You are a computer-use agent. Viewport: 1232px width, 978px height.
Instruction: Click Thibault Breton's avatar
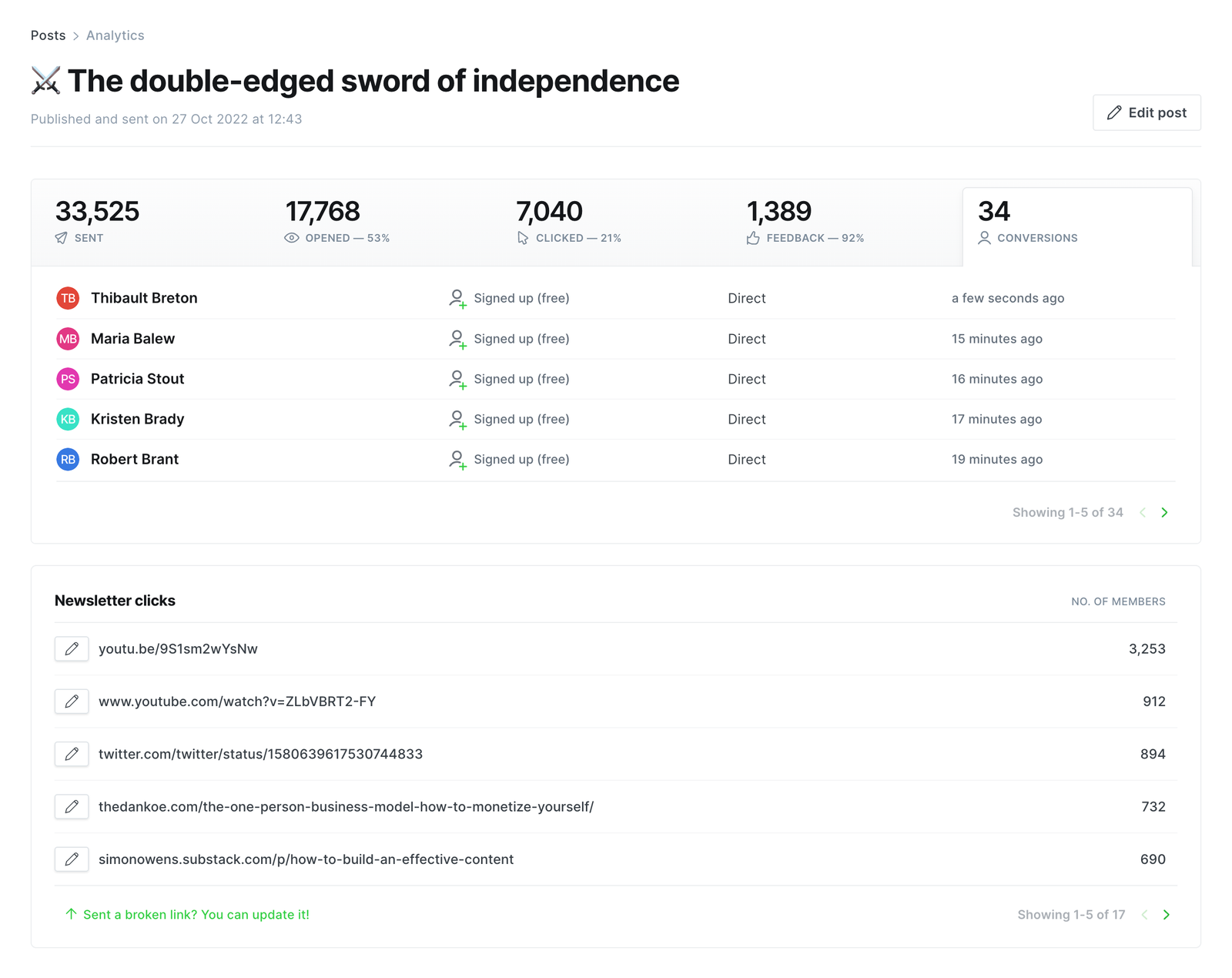tap(68, 298)
